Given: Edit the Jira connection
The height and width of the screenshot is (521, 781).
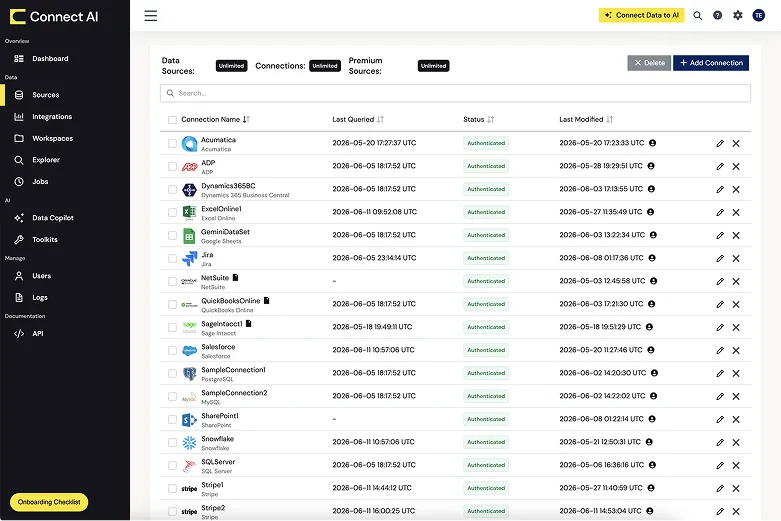Looking at the screenshot, I should pos(720,259).
